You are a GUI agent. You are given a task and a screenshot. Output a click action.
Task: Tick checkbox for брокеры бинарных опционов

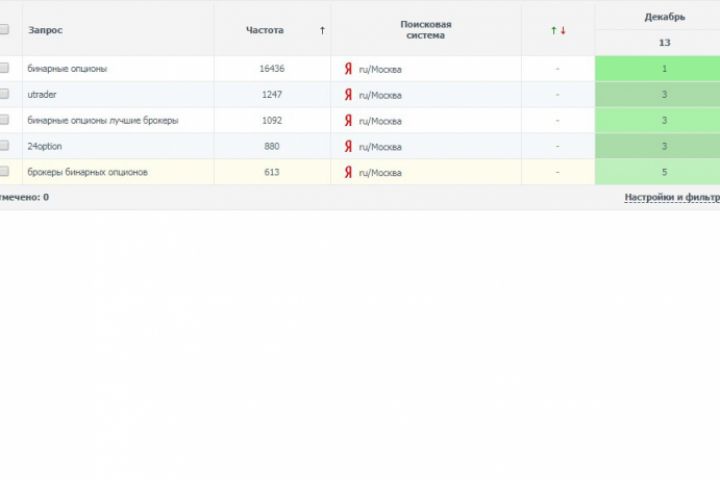pos(4,171)
